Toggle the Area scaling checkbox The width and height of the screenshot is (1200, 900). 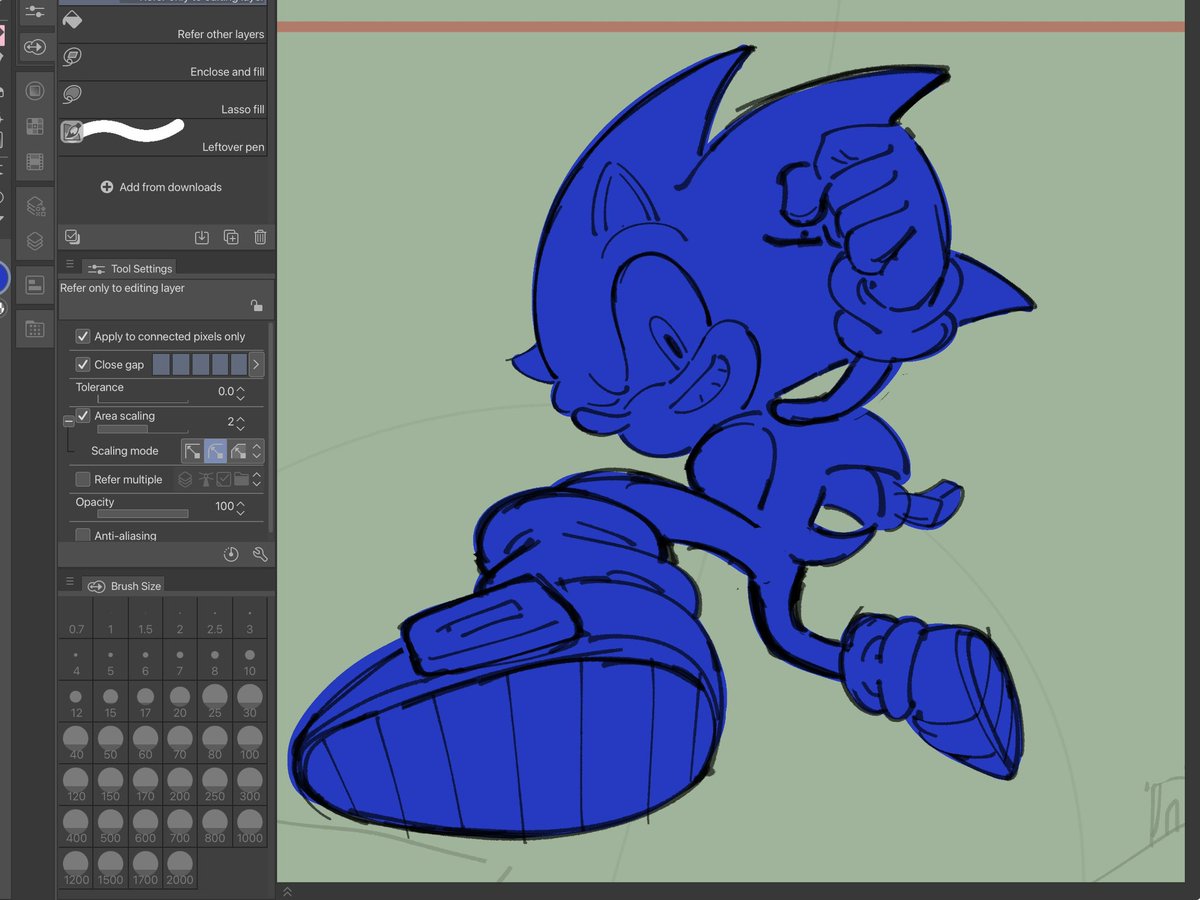coord(83,416)
